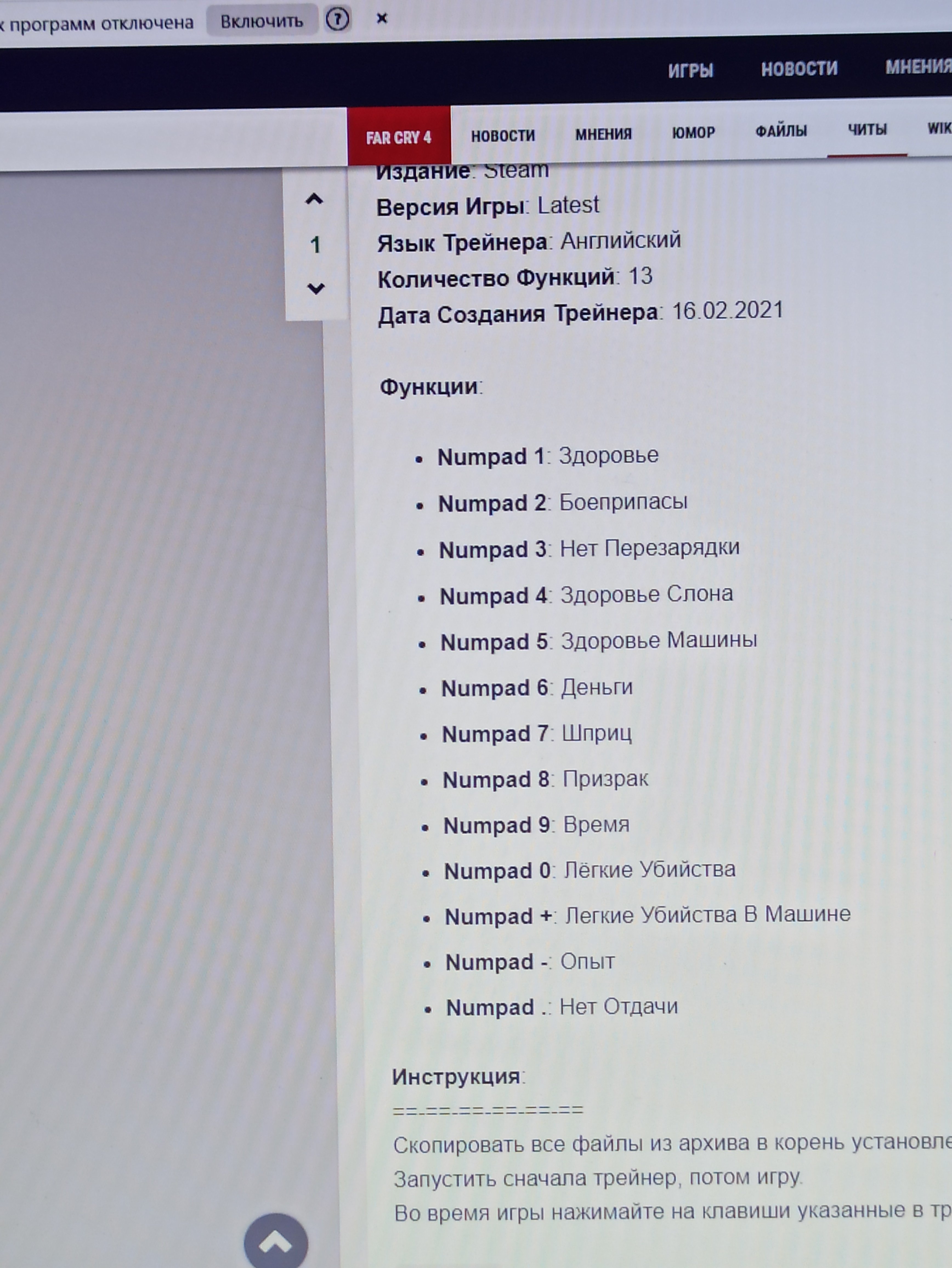The height and width of the screenshot is (1268, 952).
Task: Open the WIKI game tab
Action: (939, 128)
